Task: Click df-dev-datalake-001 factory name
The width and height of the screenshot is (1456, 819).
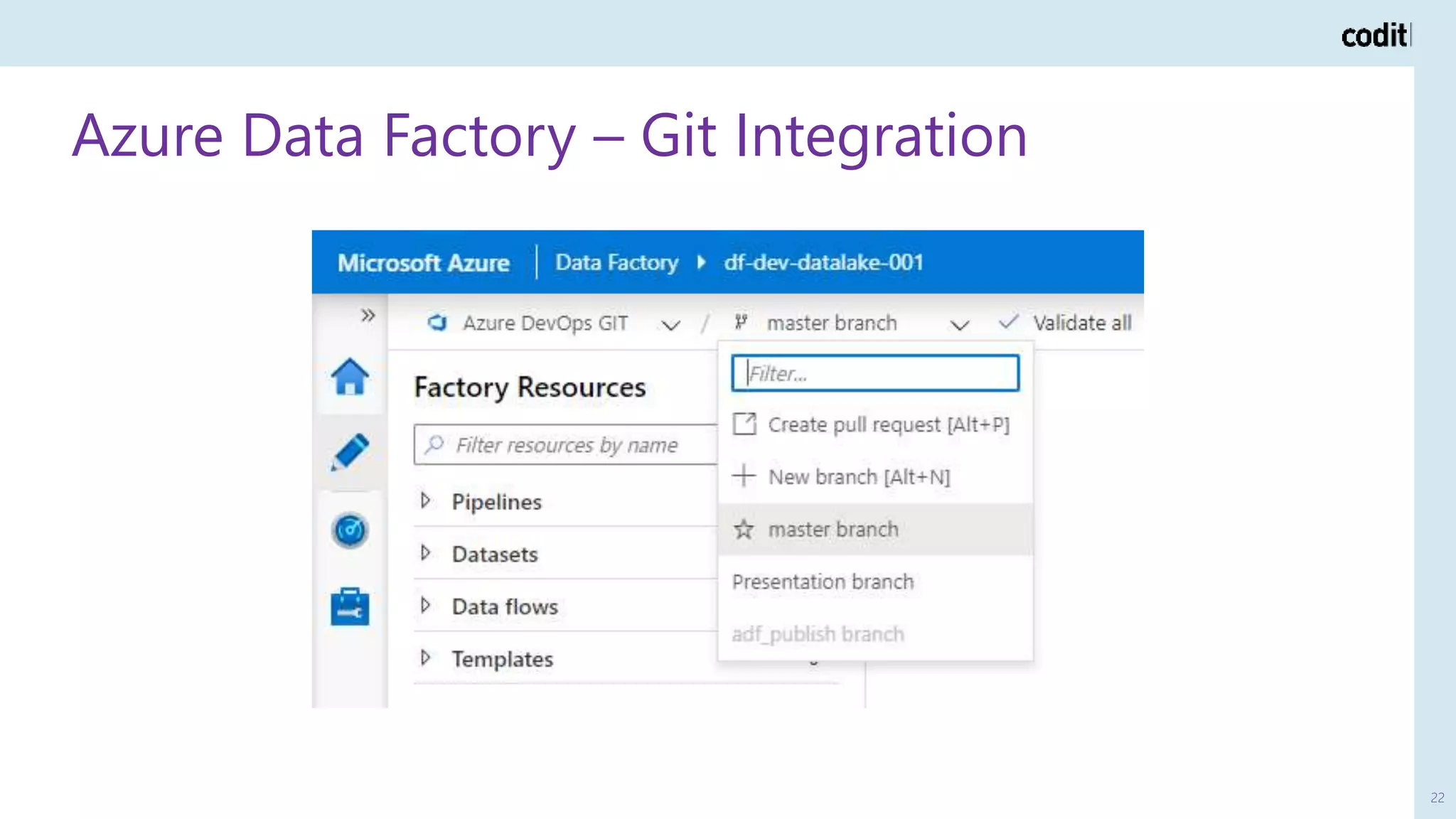Action: click(823, 262)
